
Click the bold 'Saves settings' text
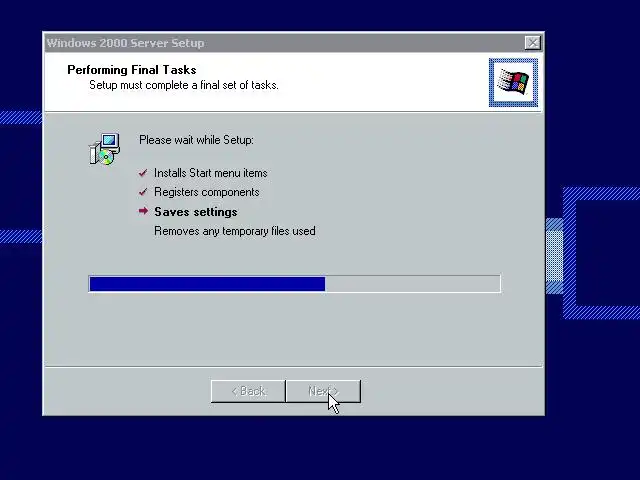(x=196, y=212)
